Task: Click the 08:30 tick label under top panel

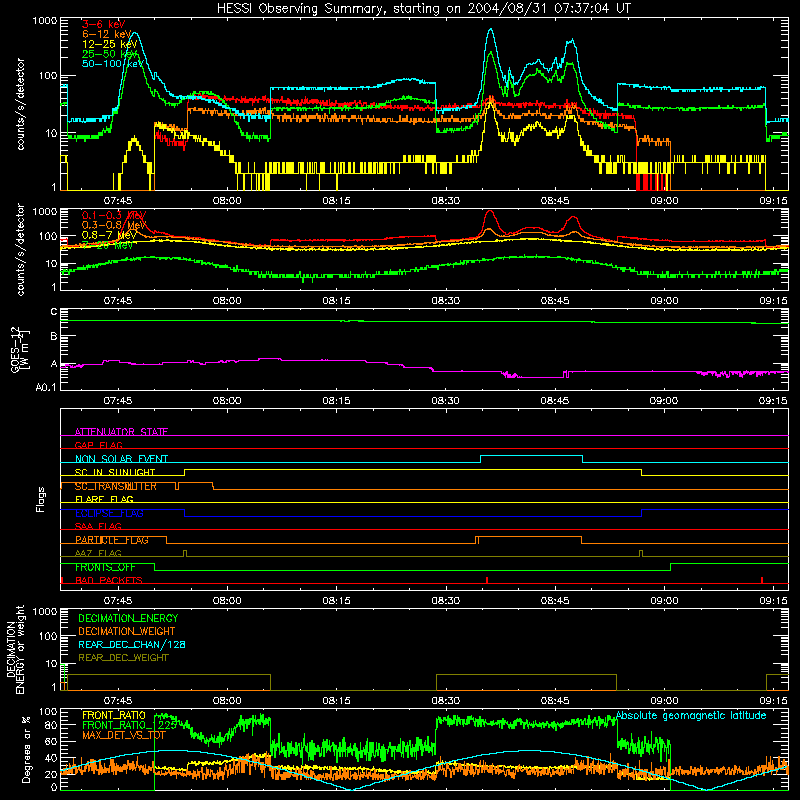Action: click(446, 201)
